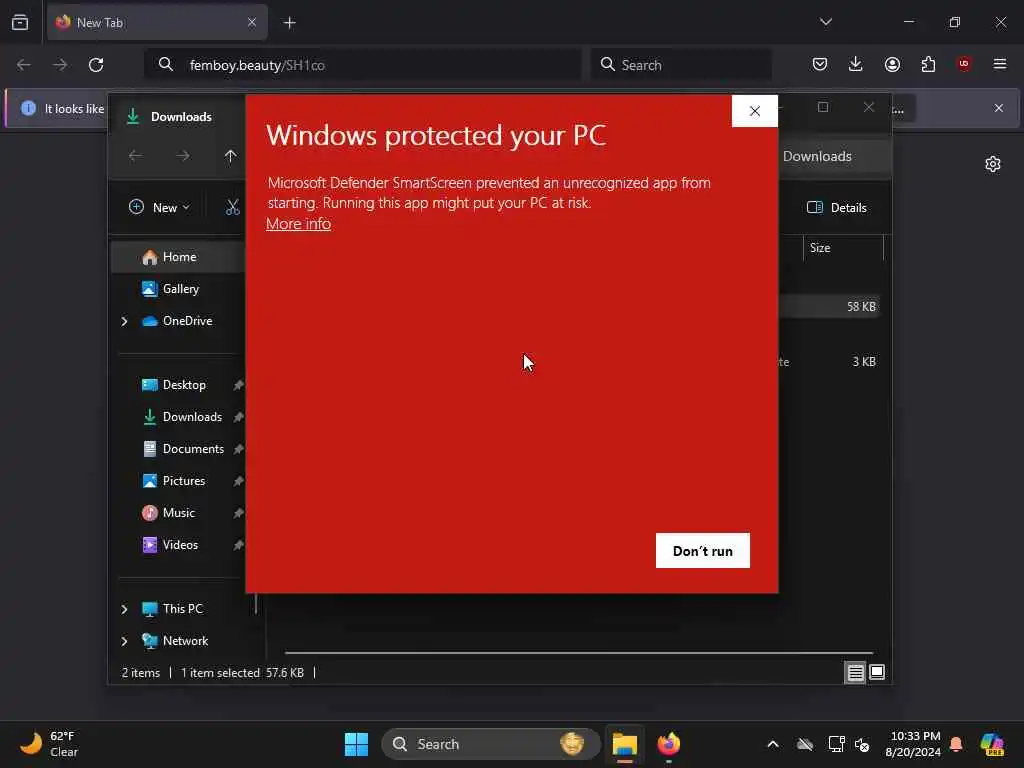
Task: Click the Don't run button
Action: (x=703, y=551)
